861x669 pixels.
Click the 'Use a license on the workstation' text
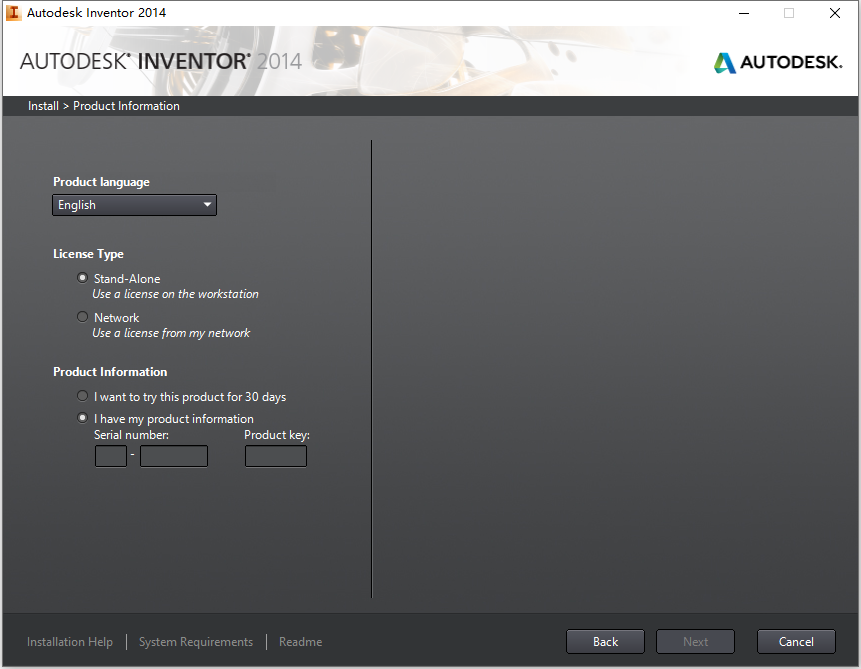(x=175, y=294)
